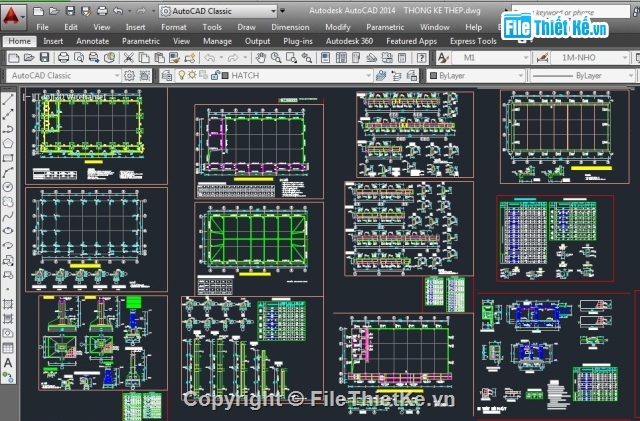The height and width of the screenshot is (421, 640).
Task: Select the Zoom Realtime magnifier tool
Action: pyautogui.click(x=276, y=58)
